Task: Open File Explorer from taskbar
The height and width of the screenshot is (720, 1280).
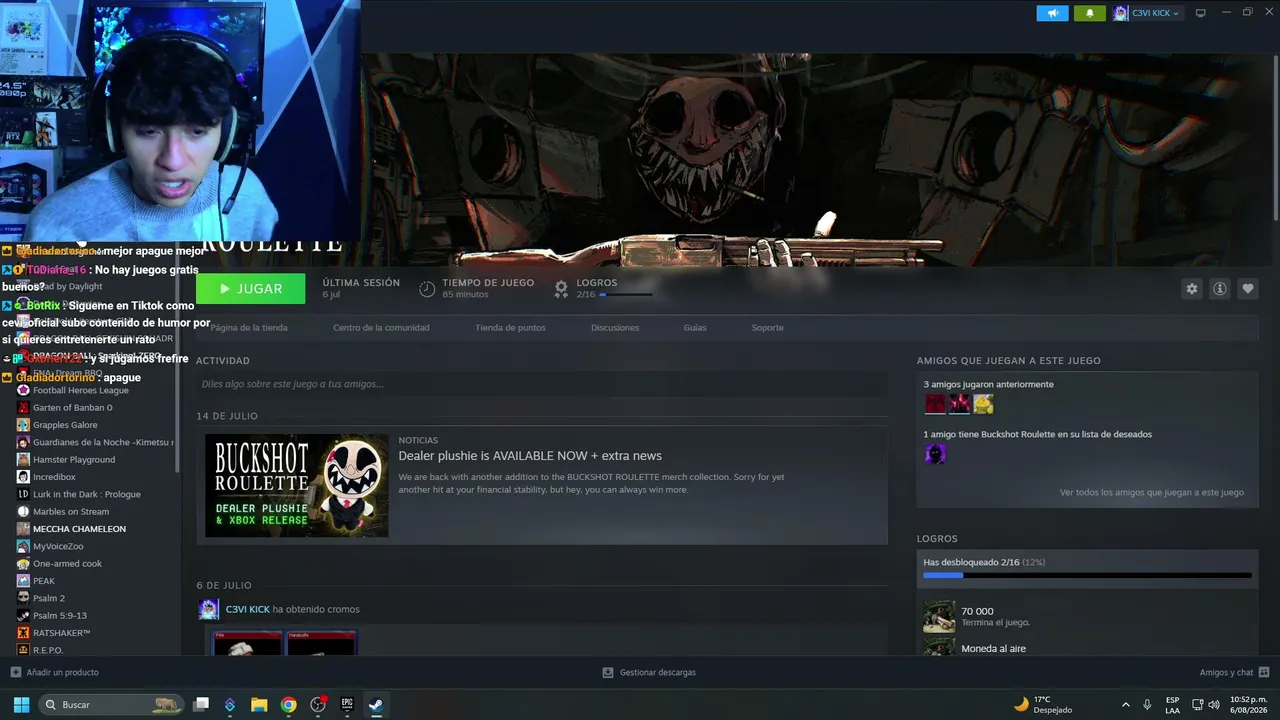Action: point(259,705)
